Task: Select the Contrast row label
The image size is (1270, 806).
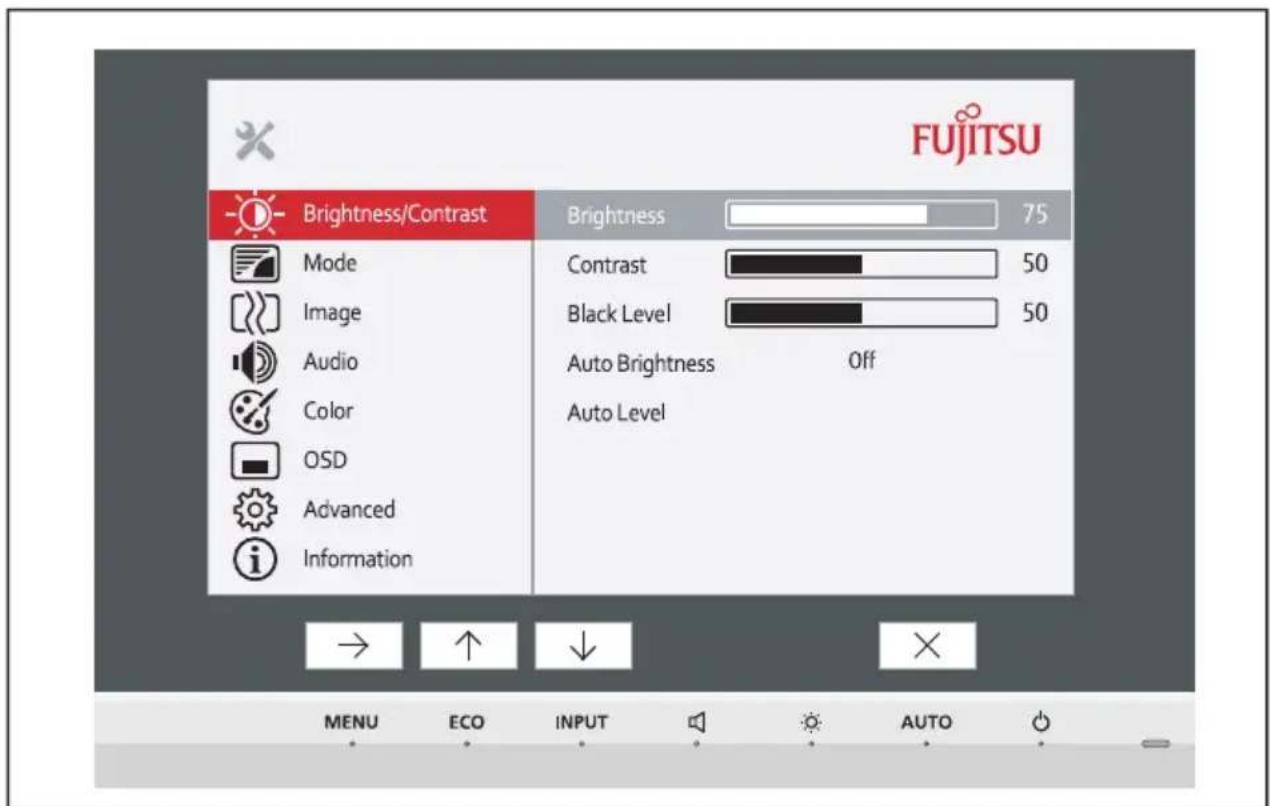Action: tap(607, 266)
